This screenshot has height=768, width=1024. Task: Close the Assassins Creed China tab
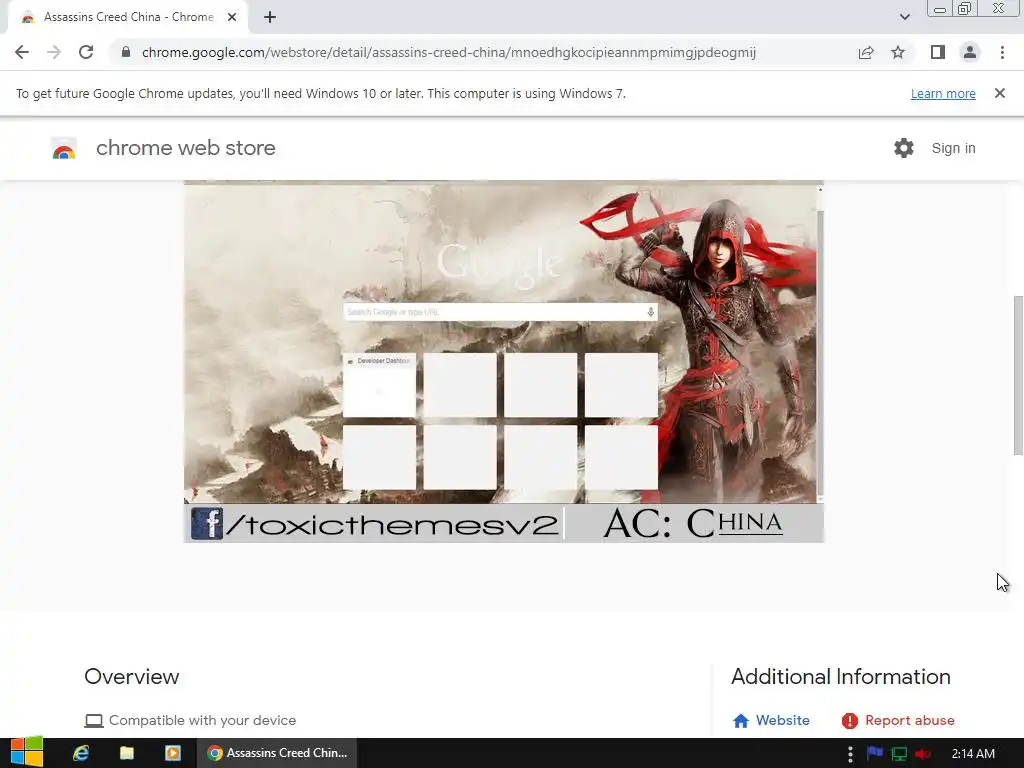[x=232, y=17]
